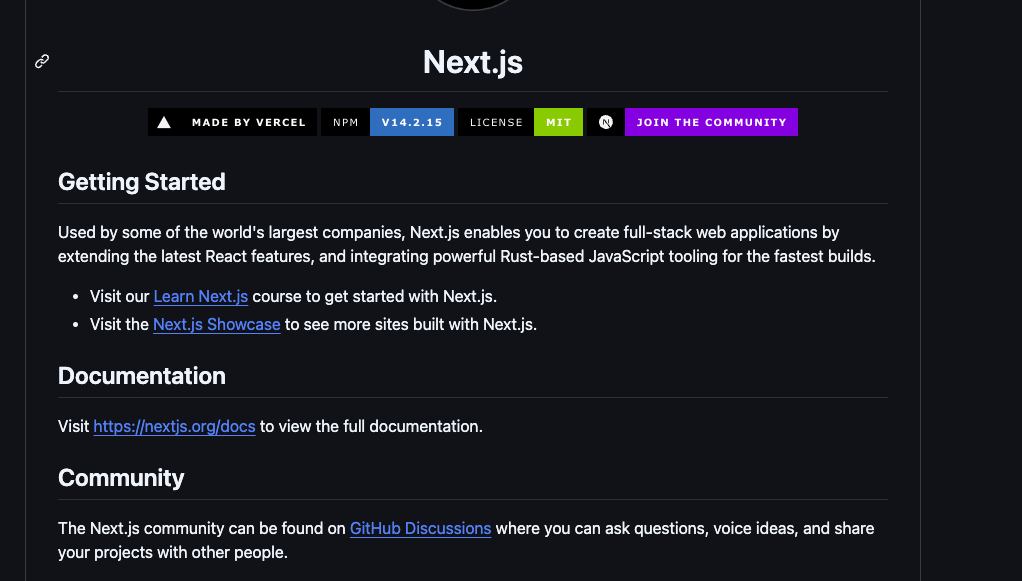
Task: Click 'course to get started with Next.js.' text
Action: coord(374,297)
